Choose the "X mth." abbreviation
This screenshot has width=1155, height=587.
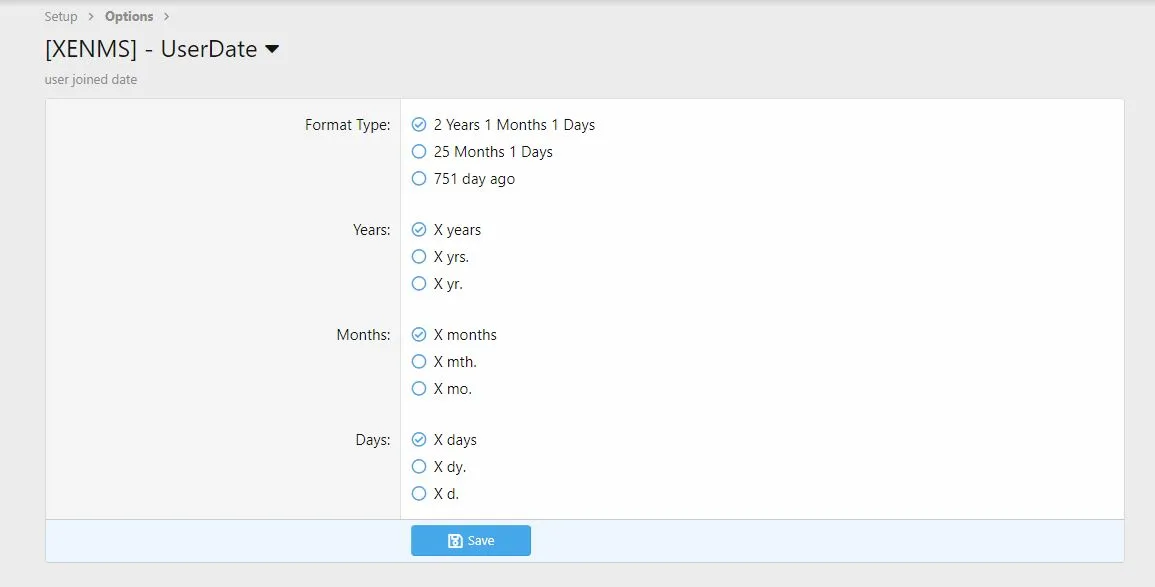(x=419, y=362)
